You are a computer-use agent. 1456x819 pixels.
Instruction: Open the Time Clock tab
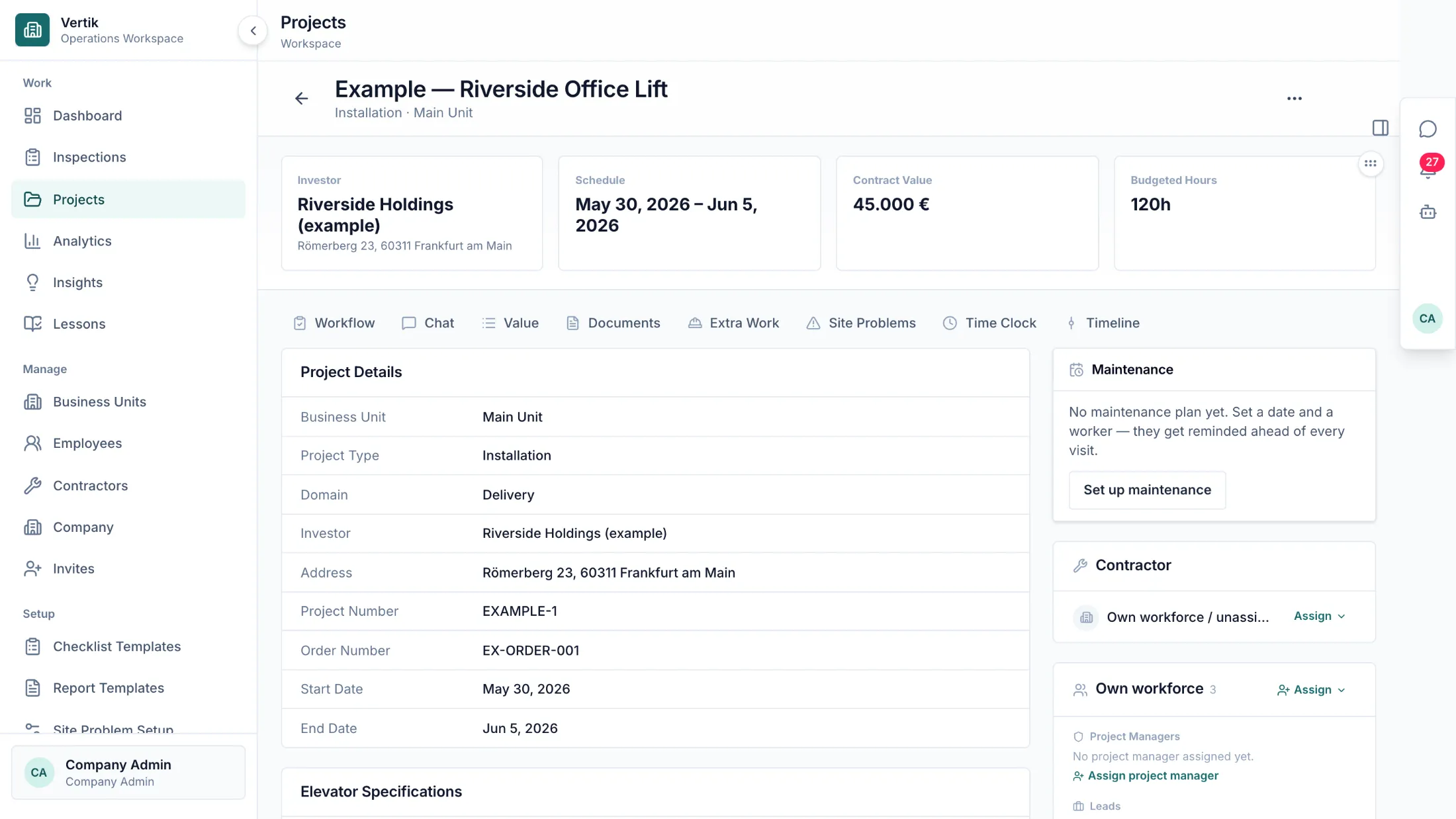tap(989, 323)
